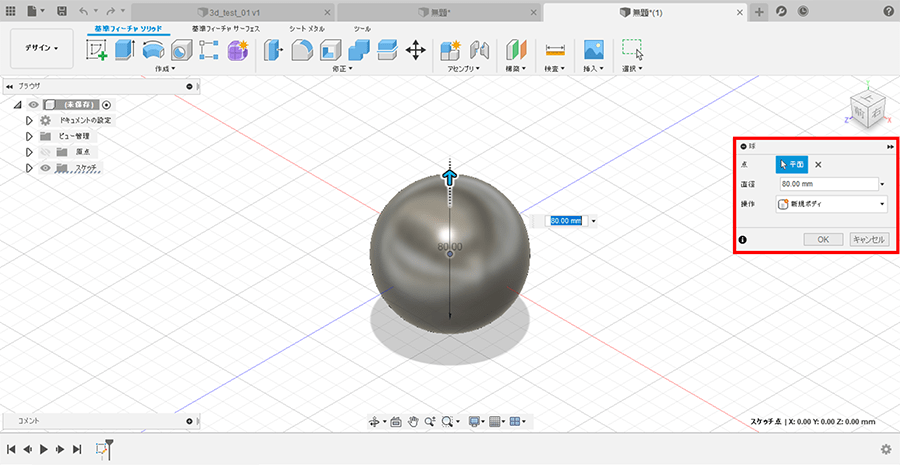
Task: Select the Pan hand tool
Action: (414, 422)
